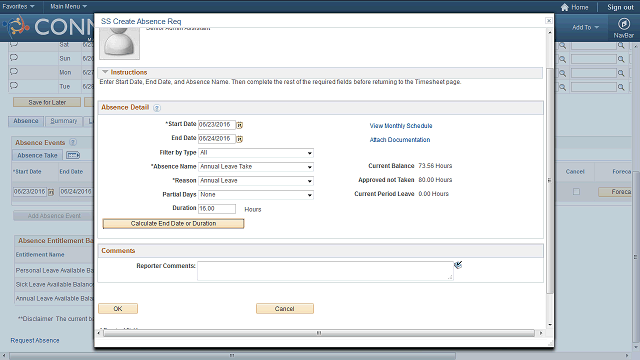The image size is (640, 360).
Task: Open Absence Name dropdown
Action: [x=256, y=167]
